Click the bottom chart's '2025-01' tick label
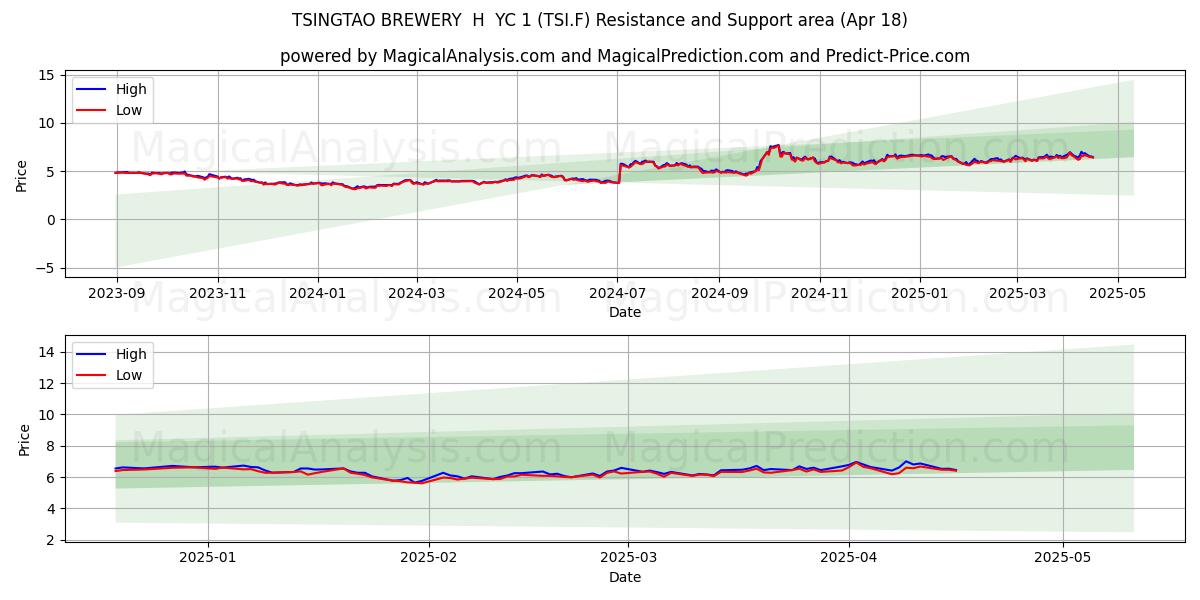Viewport: 1200px width, 600px height. click(x=208, y=558)
